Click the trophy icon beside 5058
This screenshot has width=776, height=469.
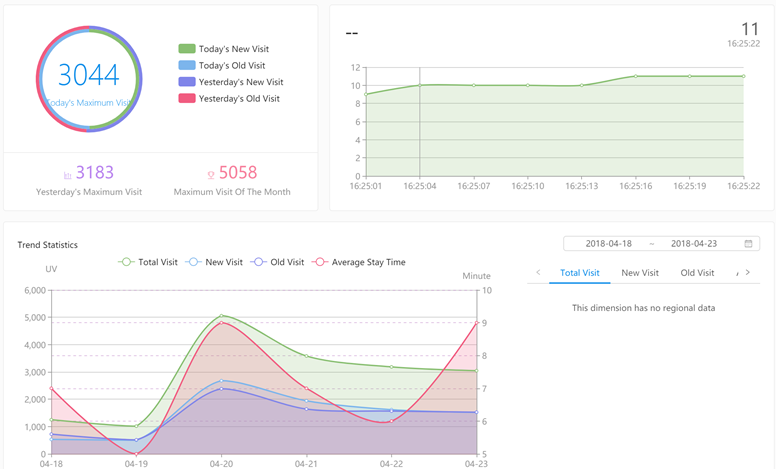pyautogui.click(x=210, y=174)
